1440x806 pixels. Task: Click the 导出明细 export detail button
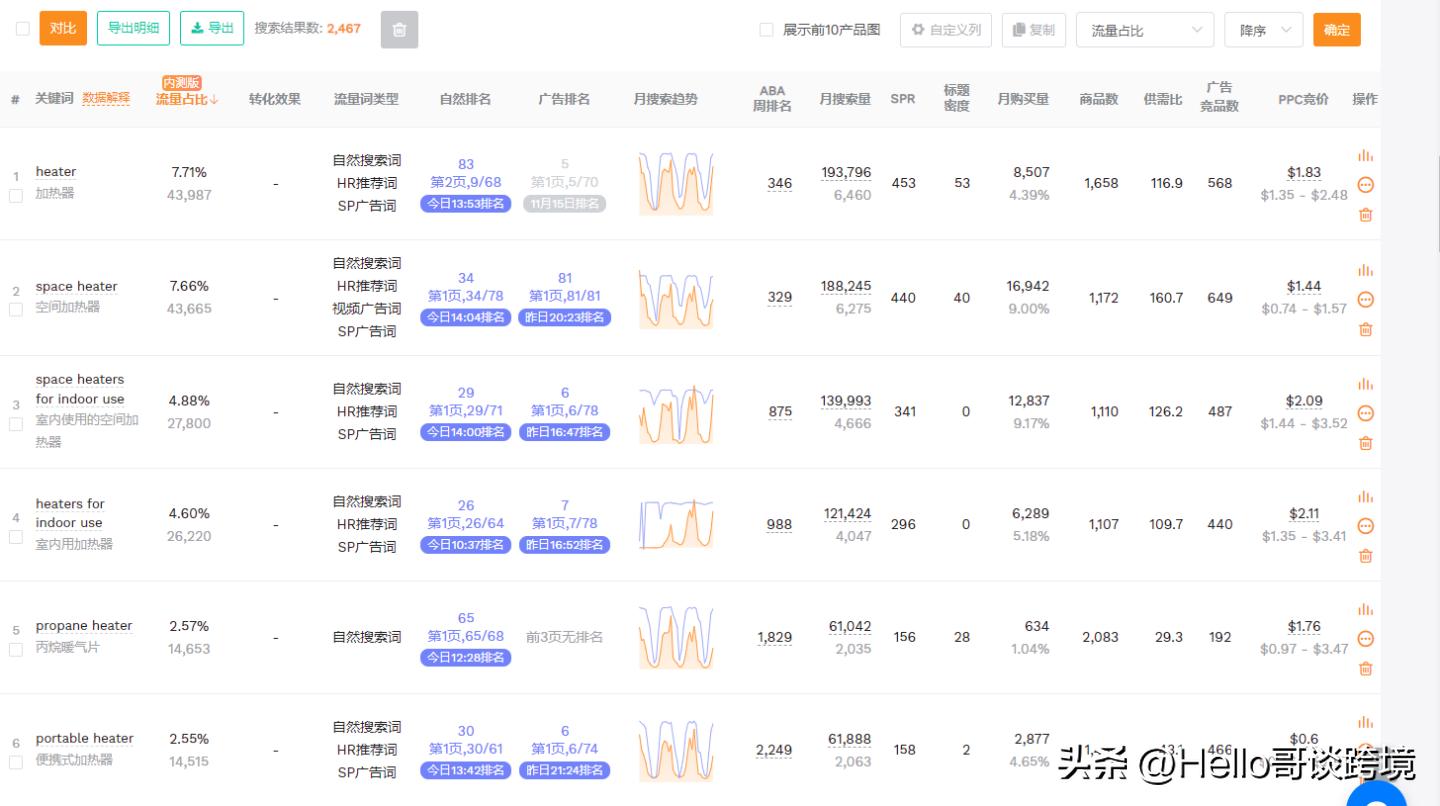[x=133, y=28]
